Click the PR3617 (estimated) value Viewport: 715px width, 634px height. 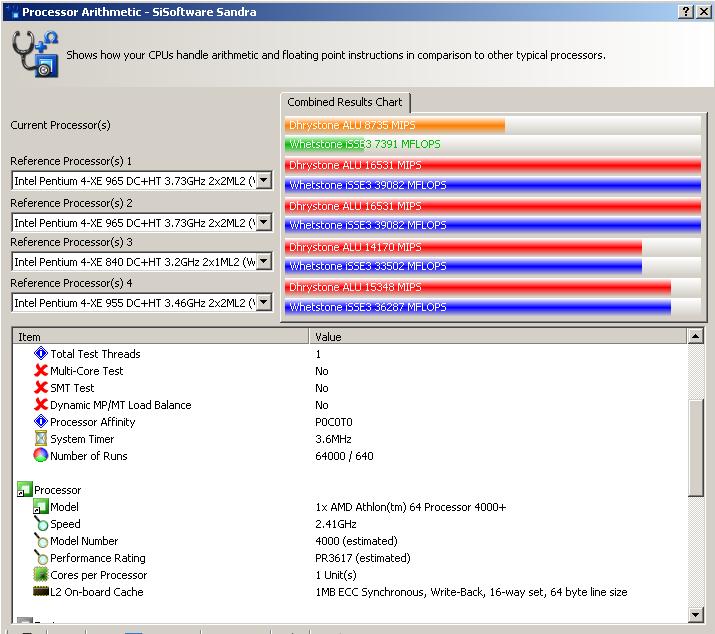point(363,558)
